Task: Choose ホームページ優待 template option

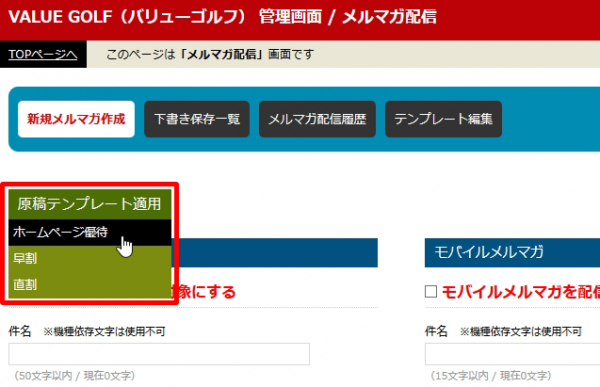Action: (x=90, y=232)
